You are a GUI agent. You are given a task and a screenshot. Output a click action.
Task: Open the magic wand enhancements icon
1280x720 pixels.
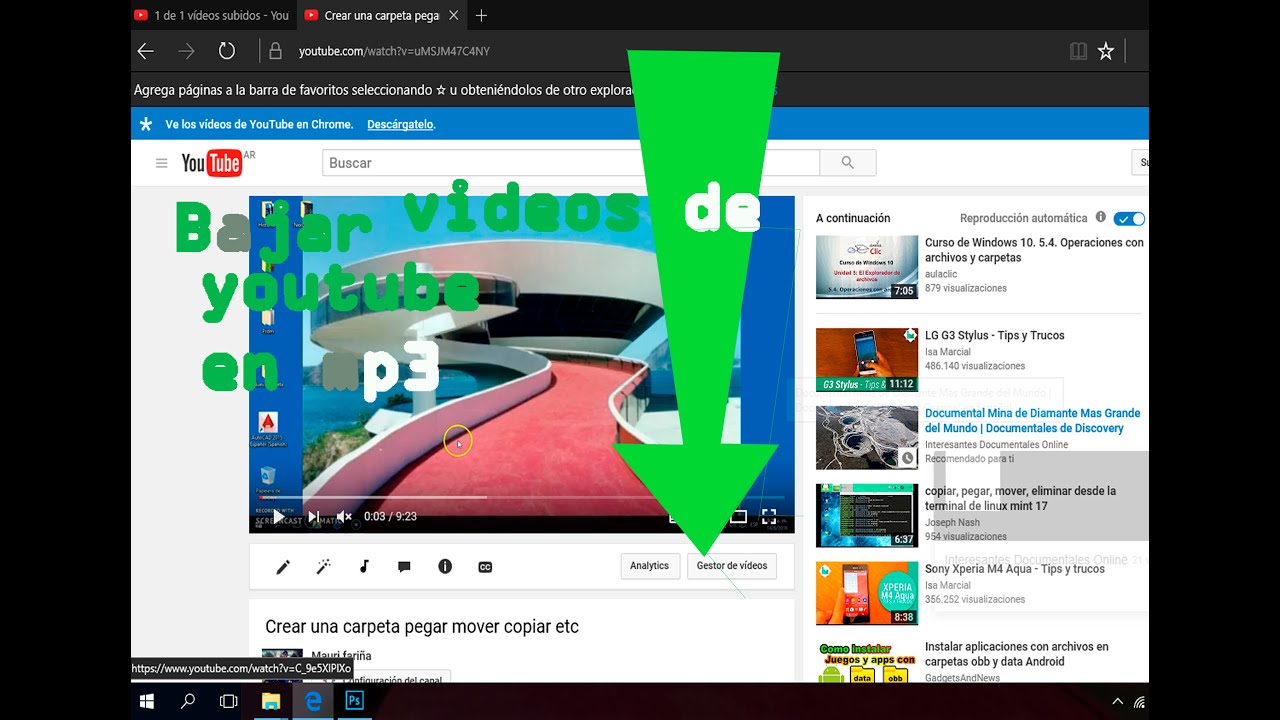324,567
